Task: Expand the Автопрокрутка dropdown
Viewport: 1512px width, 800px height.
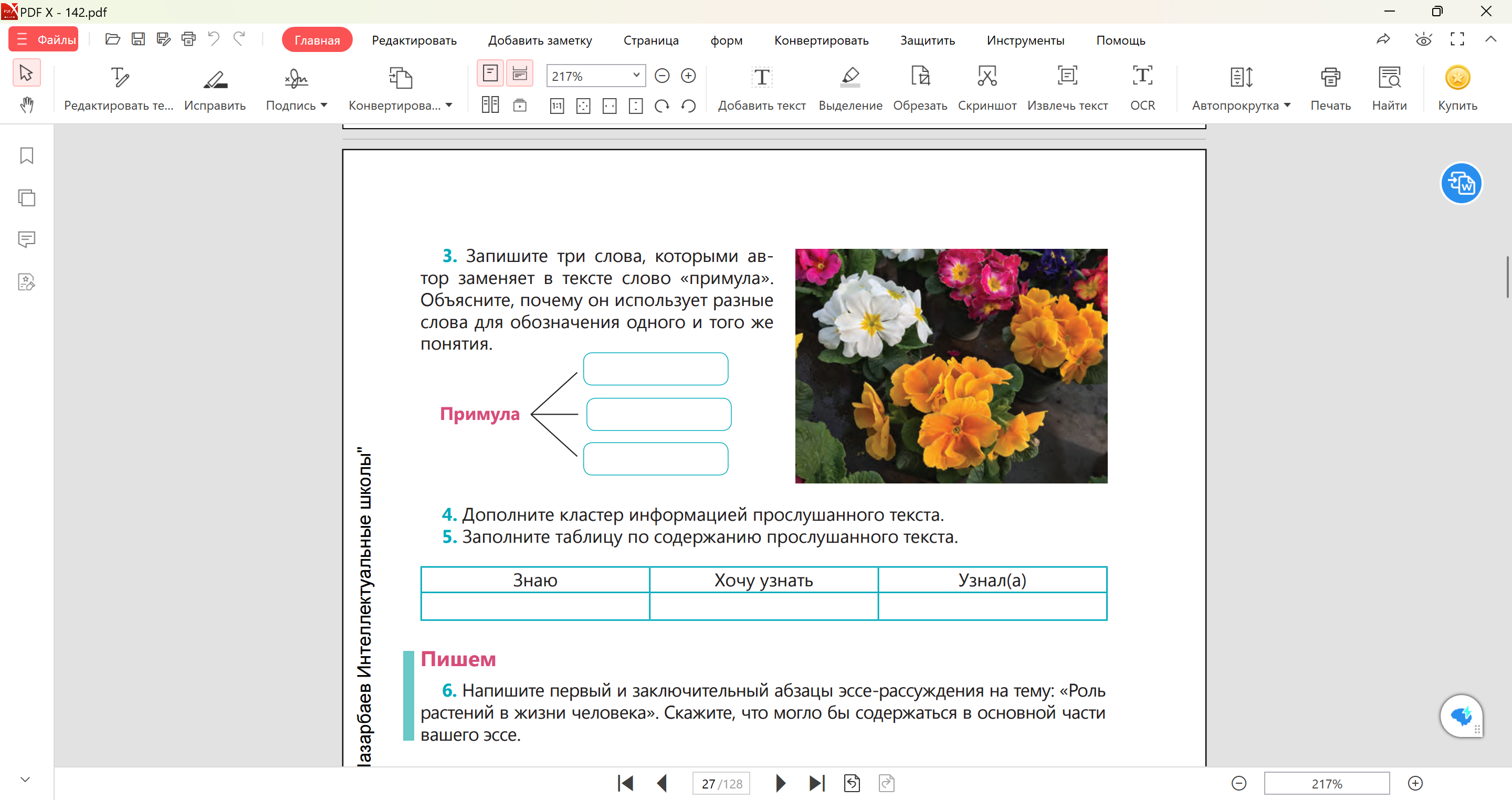Action: click(1288, 106)
